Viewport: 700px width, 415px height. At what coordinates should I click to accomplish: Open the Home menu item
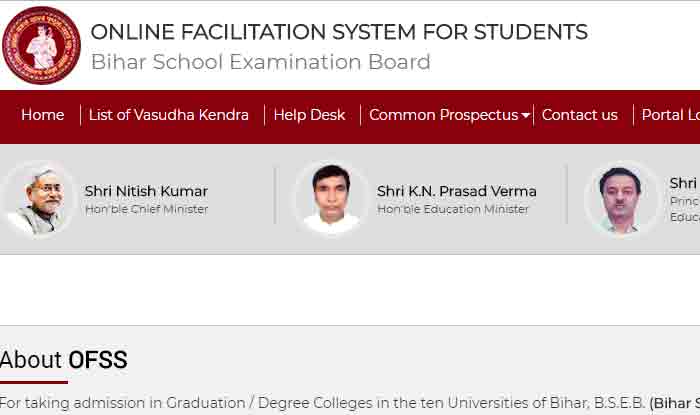42,115
